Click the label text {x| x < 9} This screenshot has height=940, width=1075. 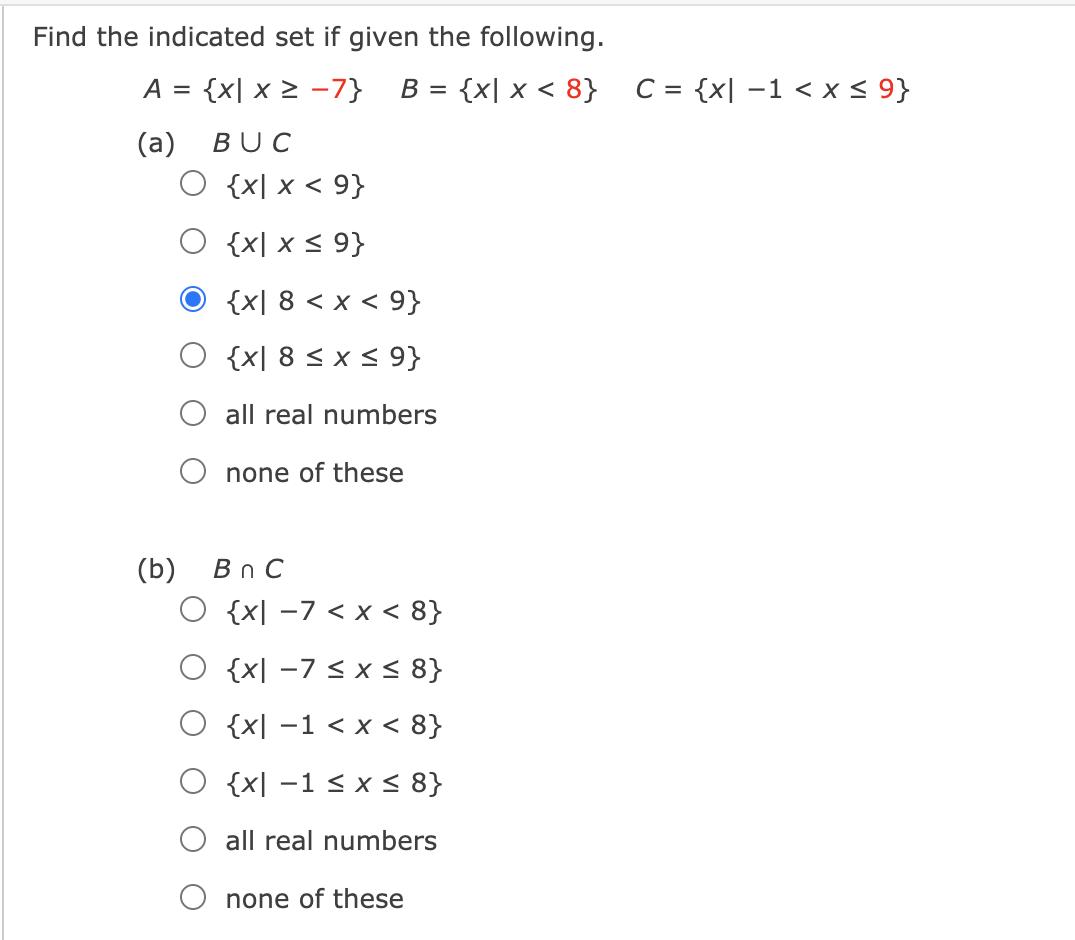click(x=294, y=184)
